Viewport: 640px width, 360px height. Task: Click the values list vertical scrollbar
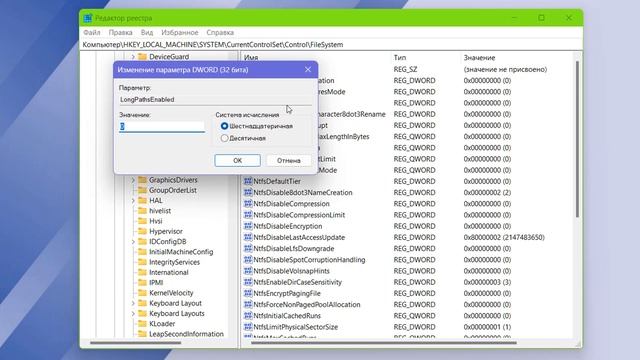click(577, 139)
